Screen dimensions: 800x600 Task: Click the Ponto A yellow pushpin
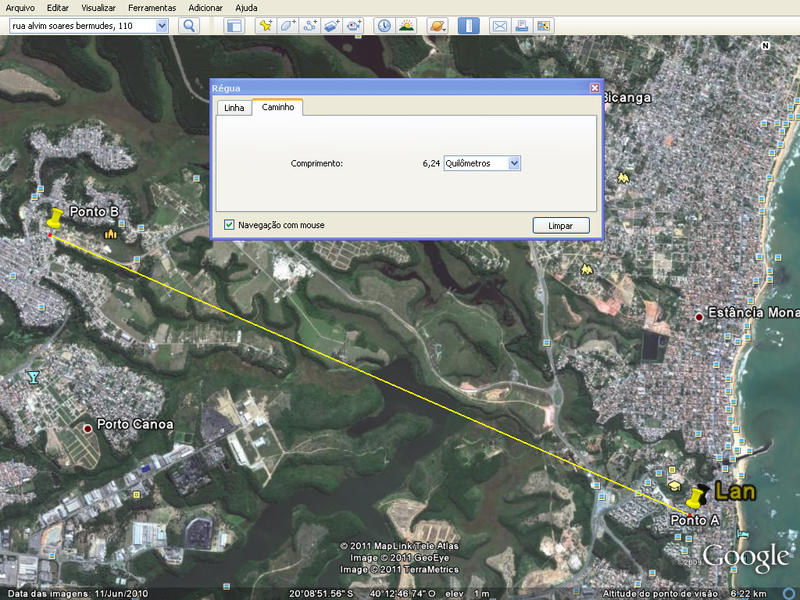[695, 499]
